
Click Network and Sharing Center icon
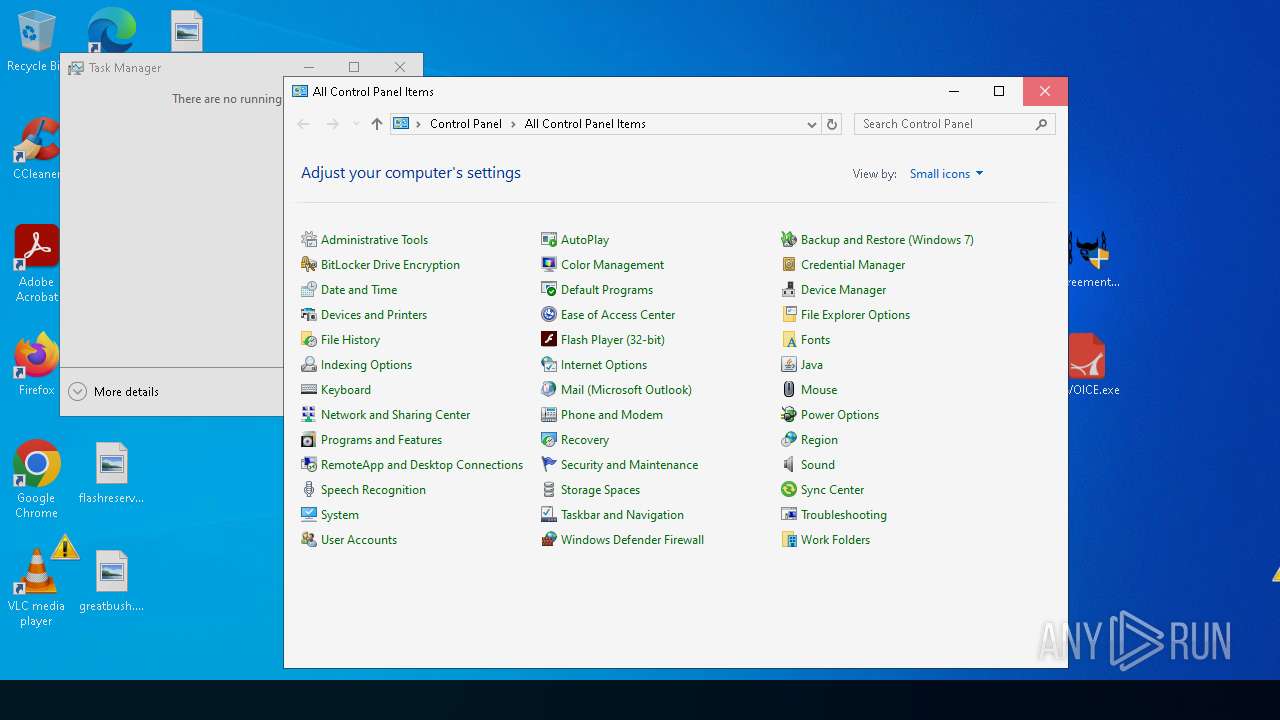click(x=309, y=415)
